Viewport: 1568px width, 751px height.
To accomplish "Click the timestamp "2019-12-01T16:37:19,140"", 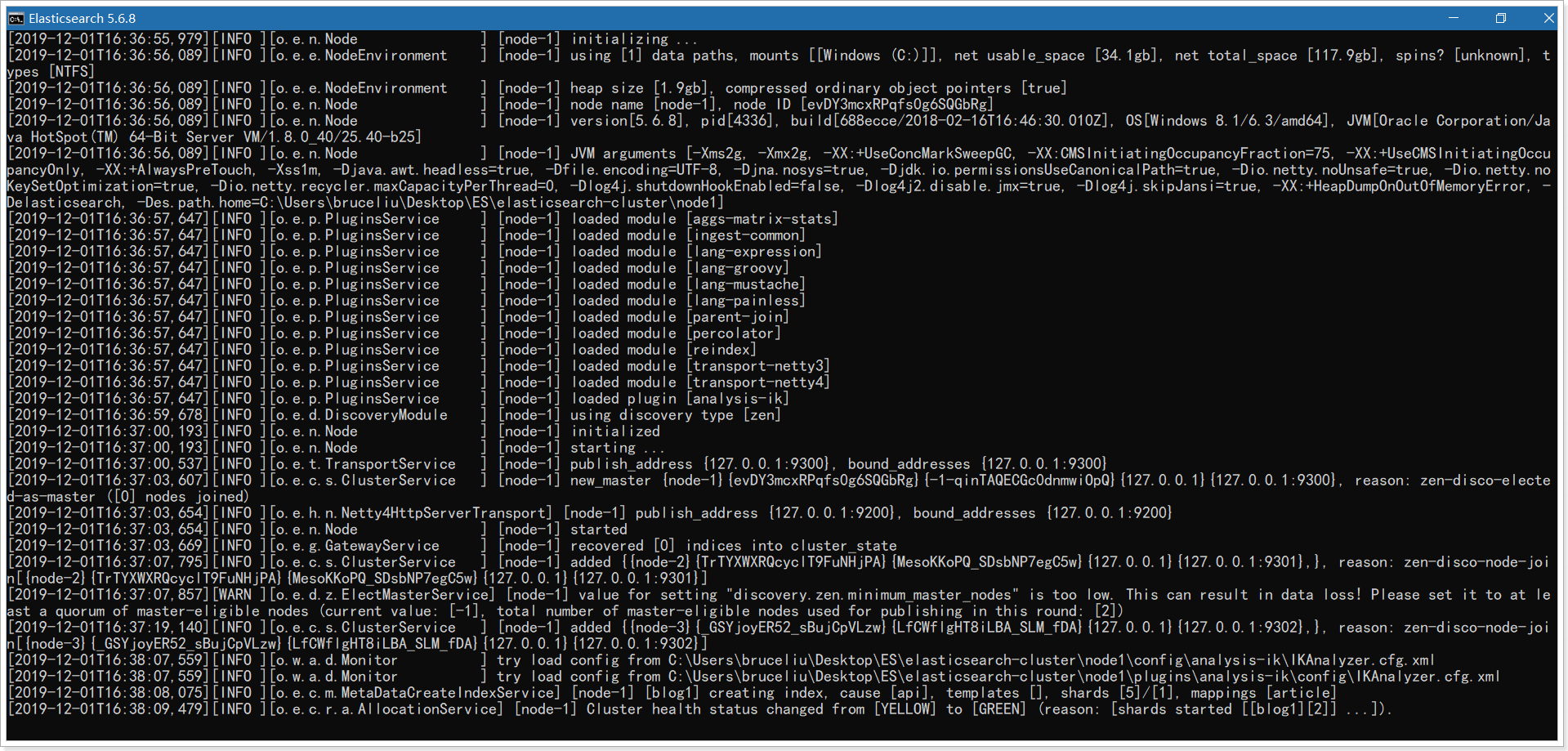I will [109, 628].
